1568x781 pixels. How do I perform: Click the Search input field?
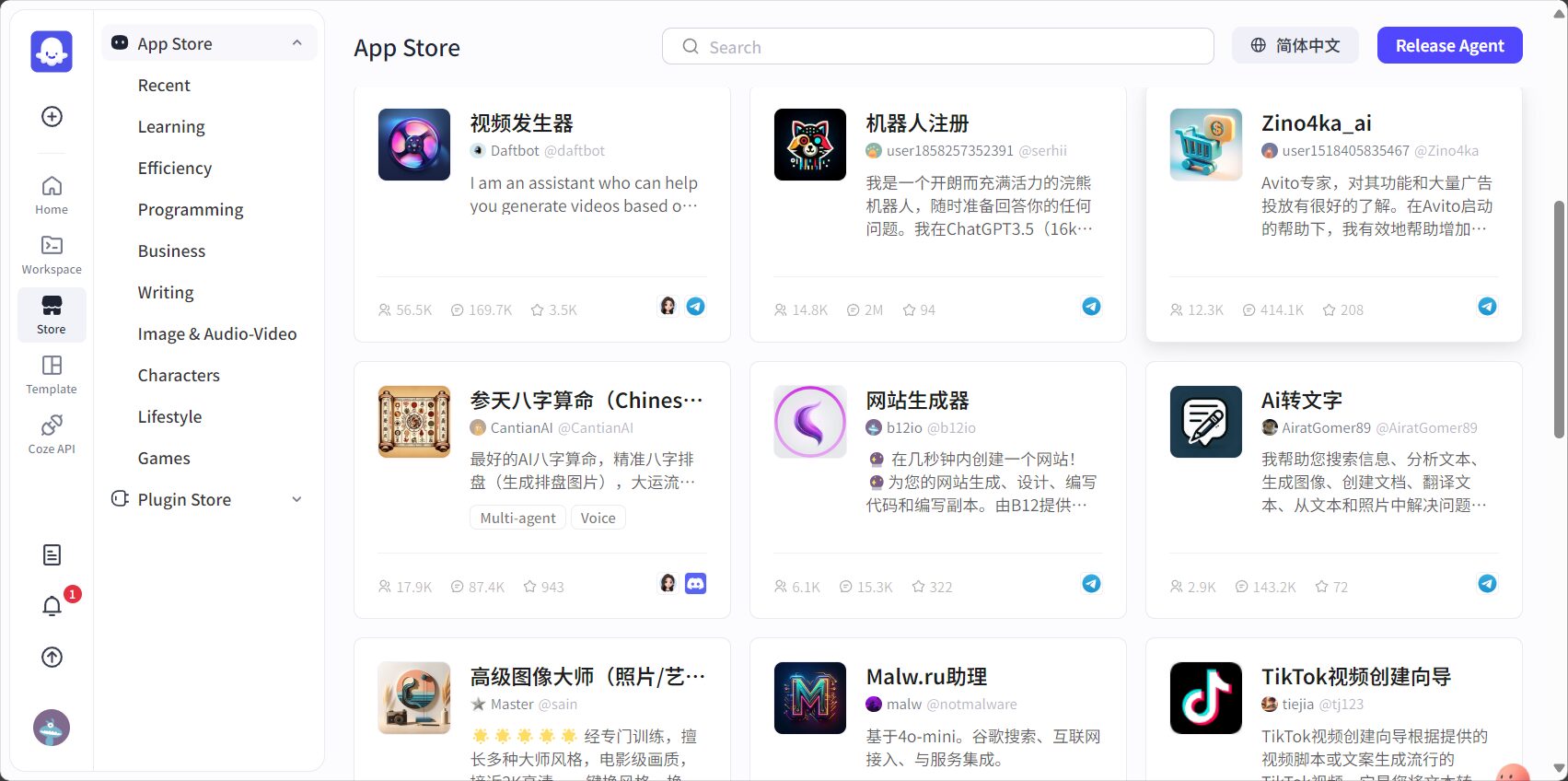(937, 46)
